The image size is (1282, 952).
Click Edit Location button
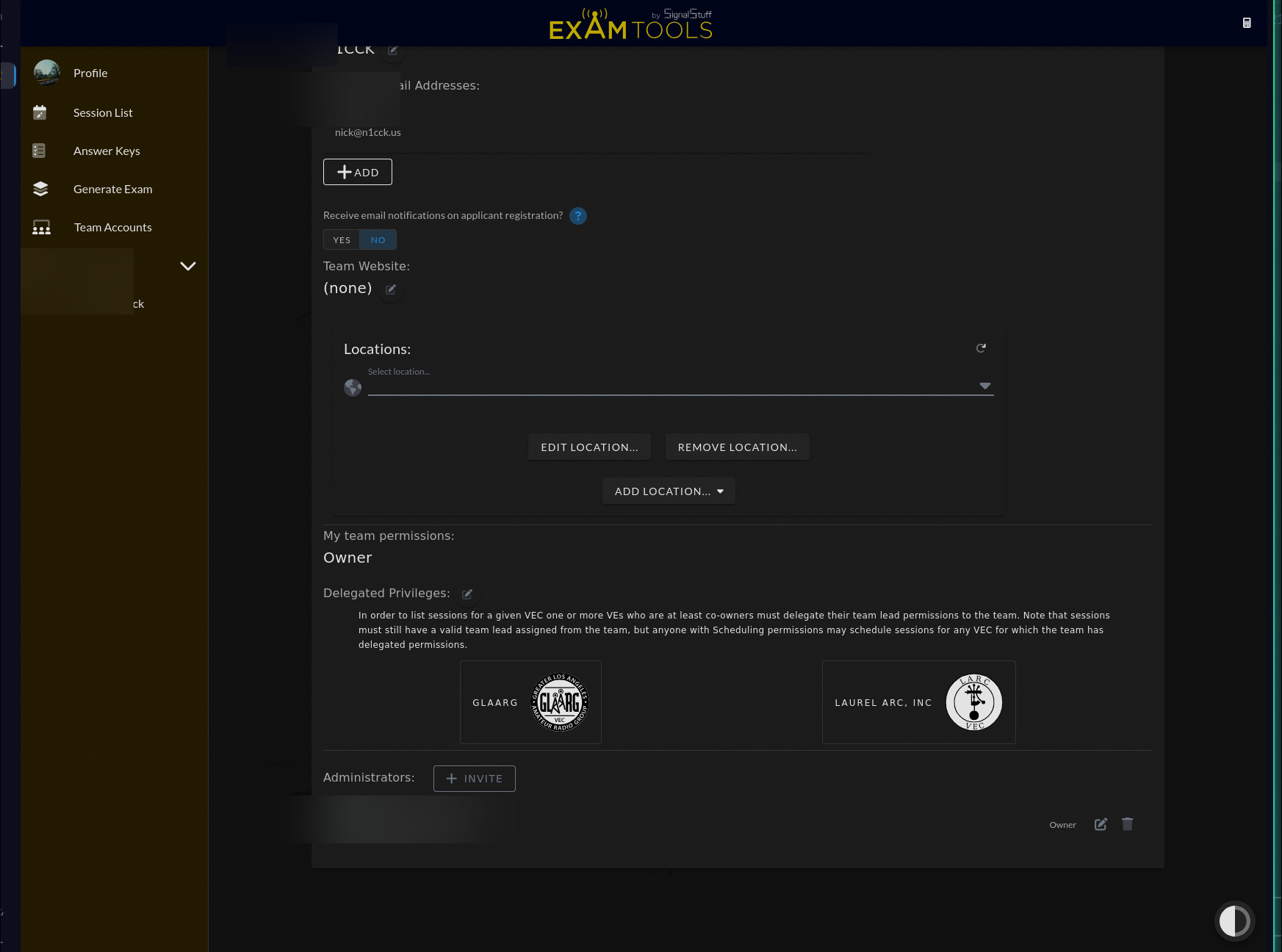tap(589, 447)
